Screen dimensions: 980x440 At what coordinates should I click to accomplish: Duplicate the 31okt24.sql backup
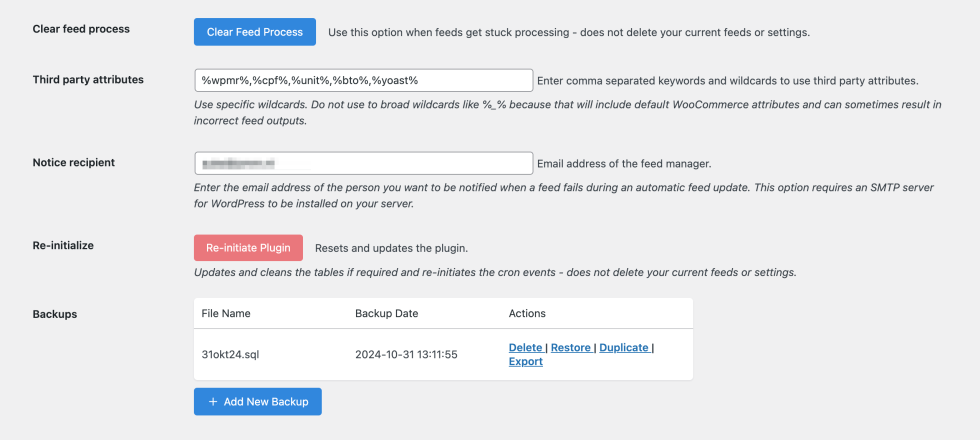coord(624,348)
